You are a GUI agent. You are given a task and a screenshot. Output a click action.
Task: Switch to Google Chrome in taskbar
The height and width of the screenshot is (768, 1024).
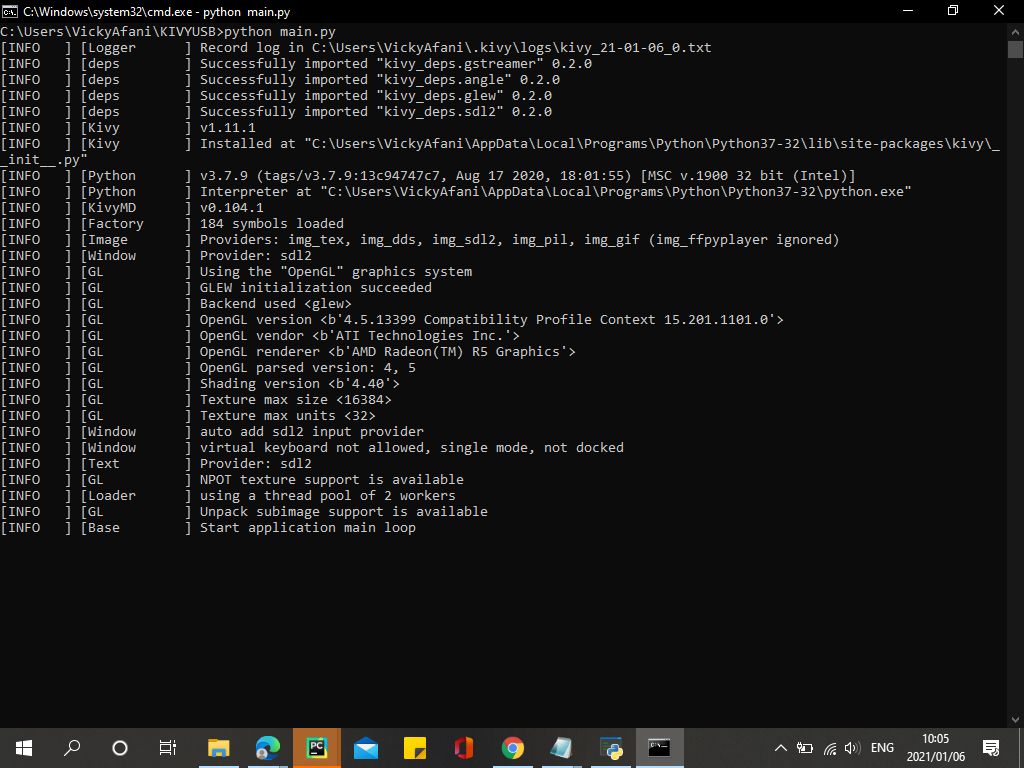point(513,748)
